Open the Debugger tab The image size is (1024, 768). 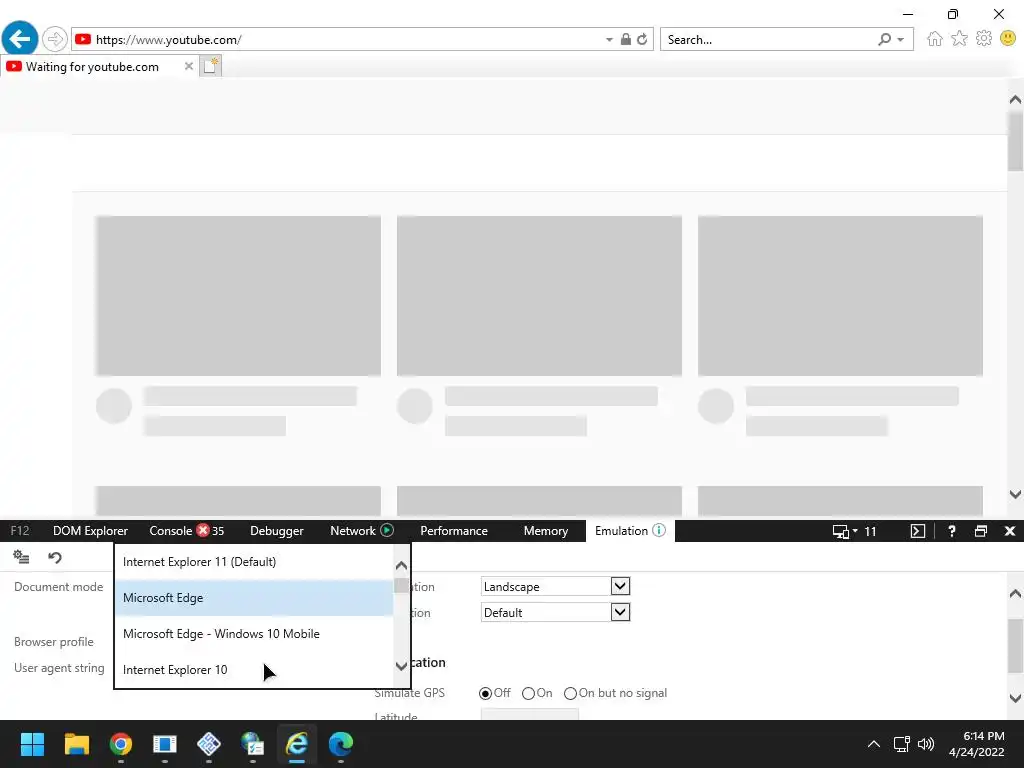pyautogui.click(x=277, y=531)
